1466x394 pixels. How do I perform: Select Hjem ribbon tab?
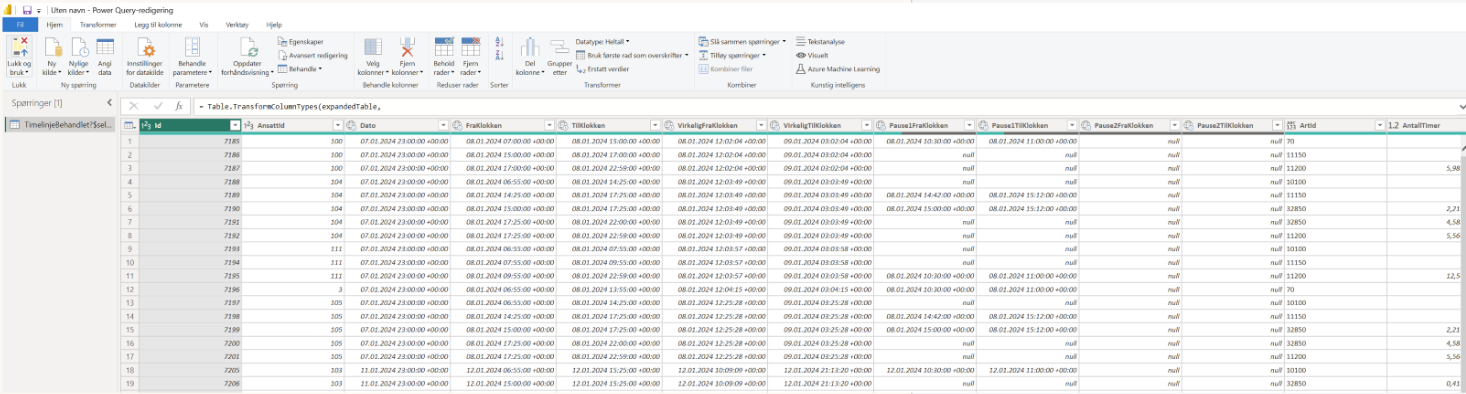click(55, 24)
